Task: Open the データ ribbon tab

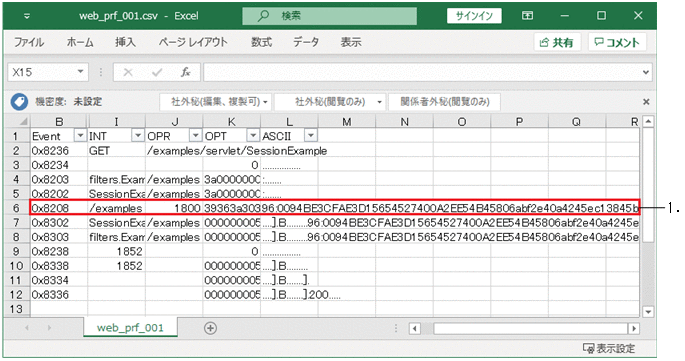Action: click(306, 42)
